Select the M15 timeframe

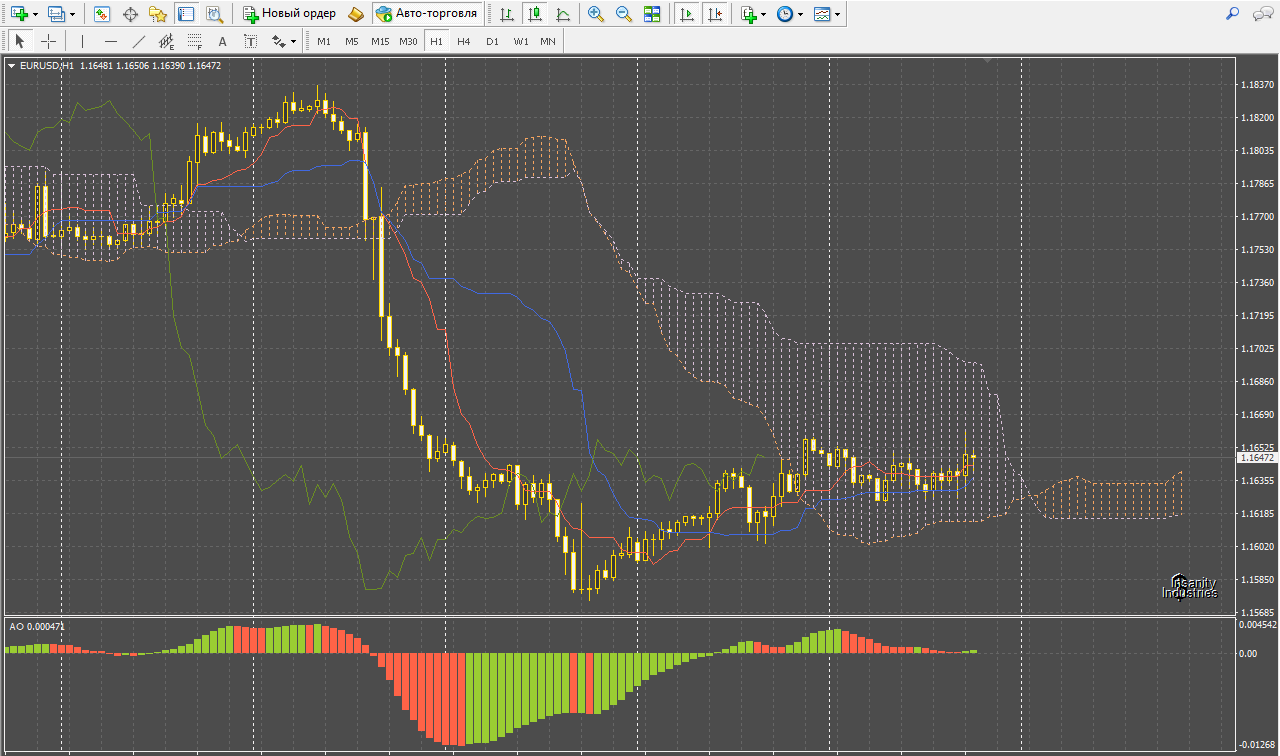pyautogui.click(x=380, y=41)
